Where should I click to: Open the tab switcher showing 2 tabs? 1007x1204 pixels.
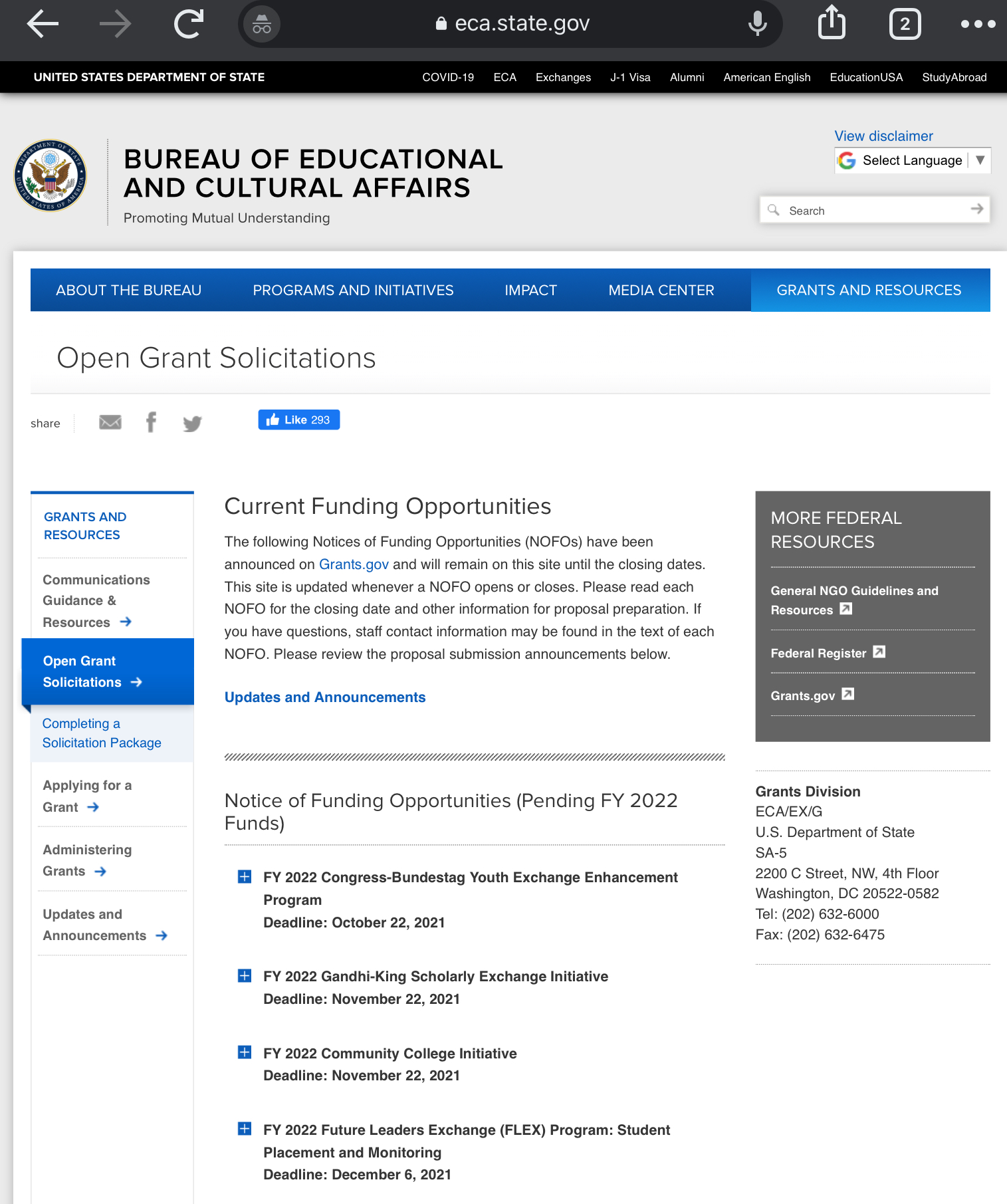click(905, 25)
